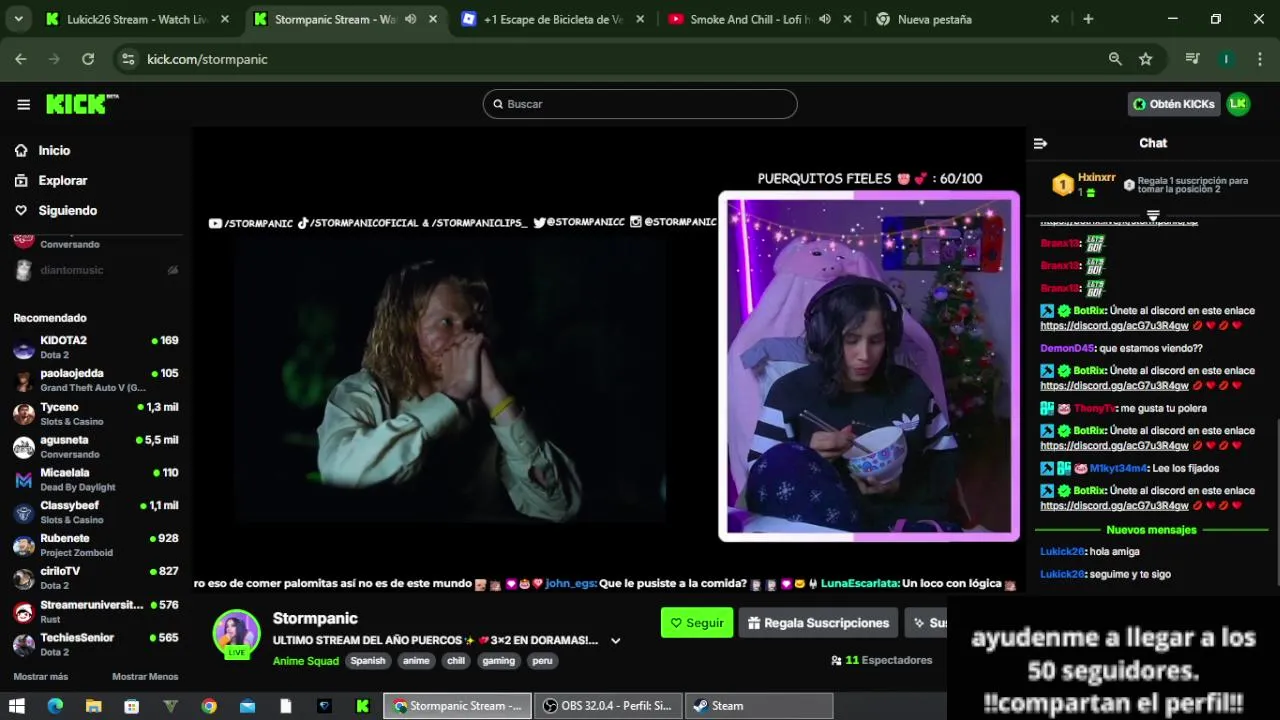Click the Chrome back arrow
This screenshot has width=1280, height=720.
21,59
